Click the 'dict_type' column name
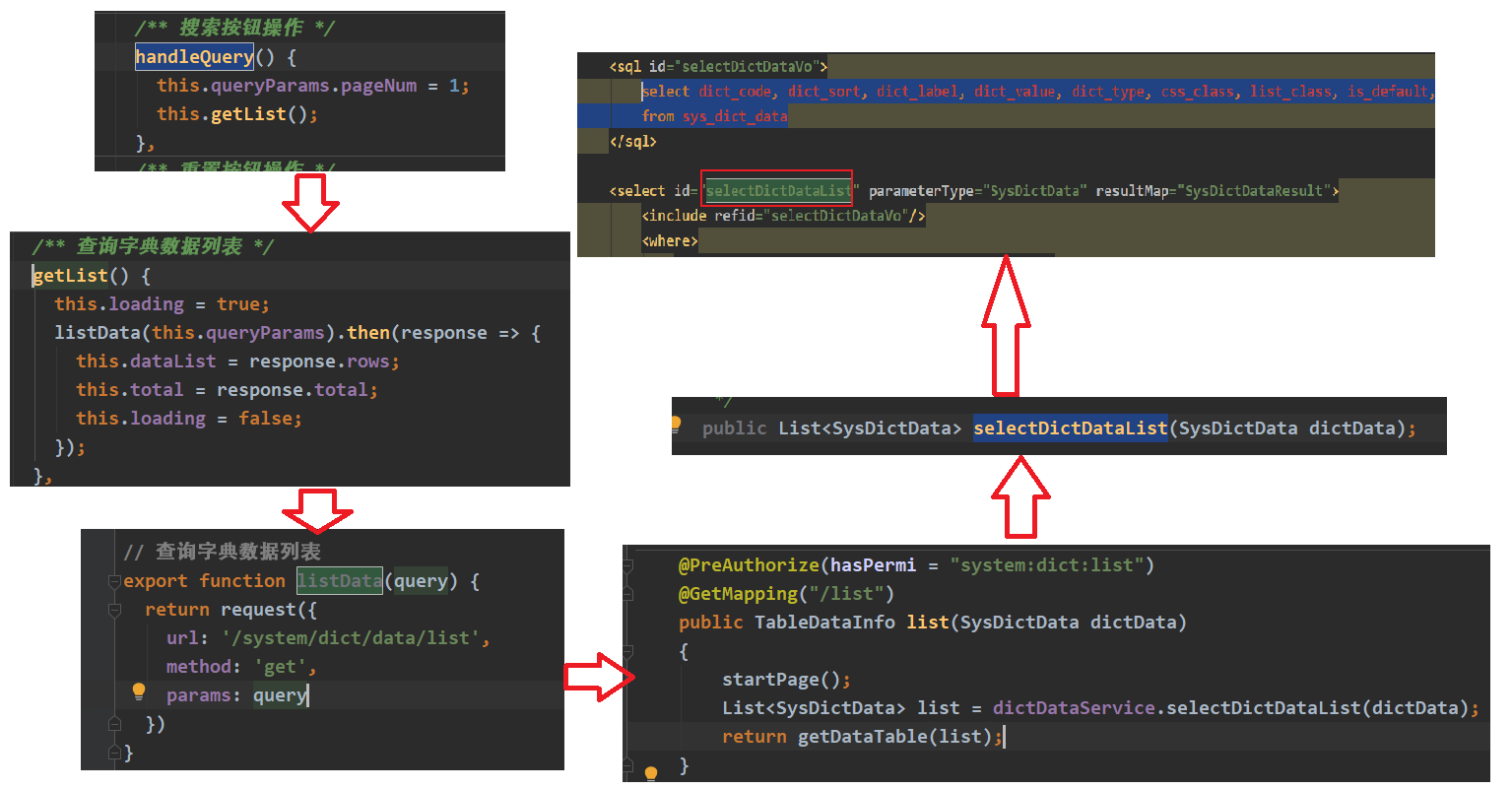Image resolution: width=1512 pixels, height=789 pixels. (x=1110, y=92)
